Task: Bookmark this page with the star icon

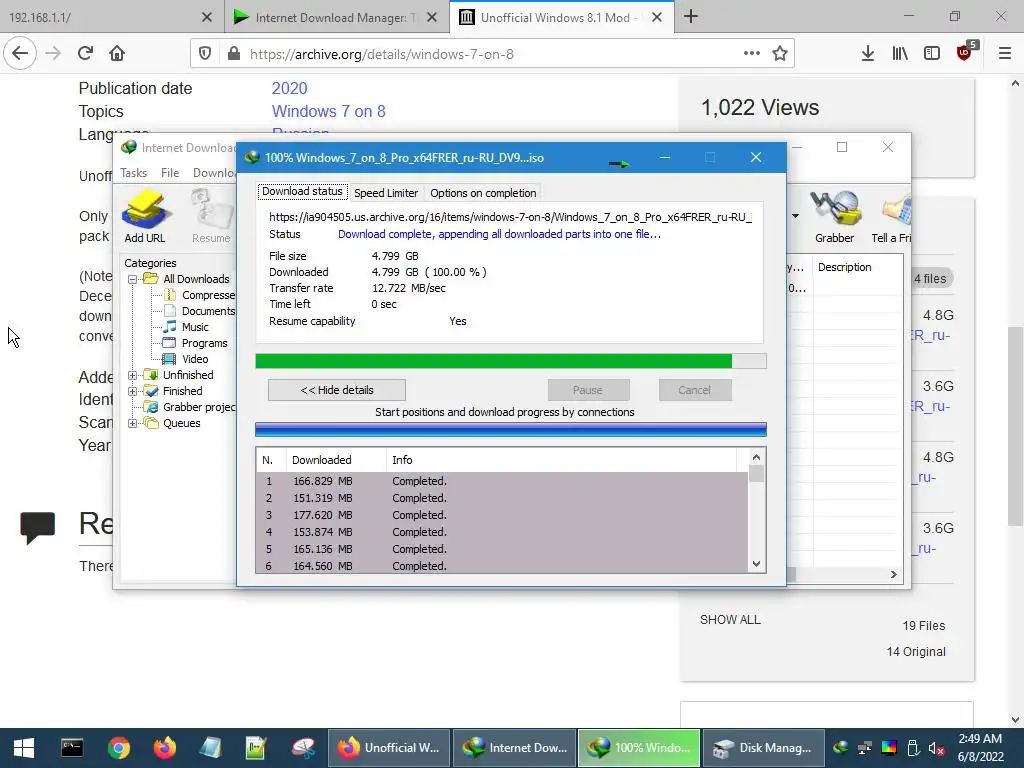Action: (x=780, y=54)
